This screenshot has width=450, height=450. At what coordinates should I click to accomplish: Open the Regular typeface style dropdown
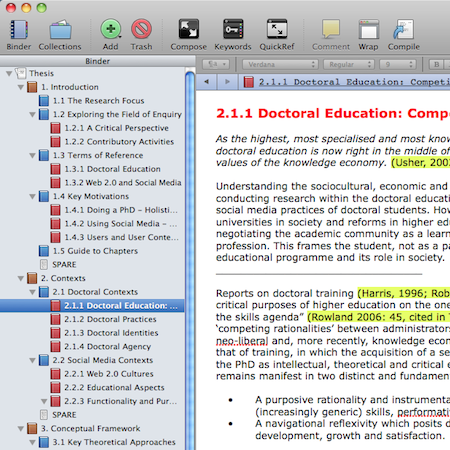pyautogui.click(x=349, y=64)
